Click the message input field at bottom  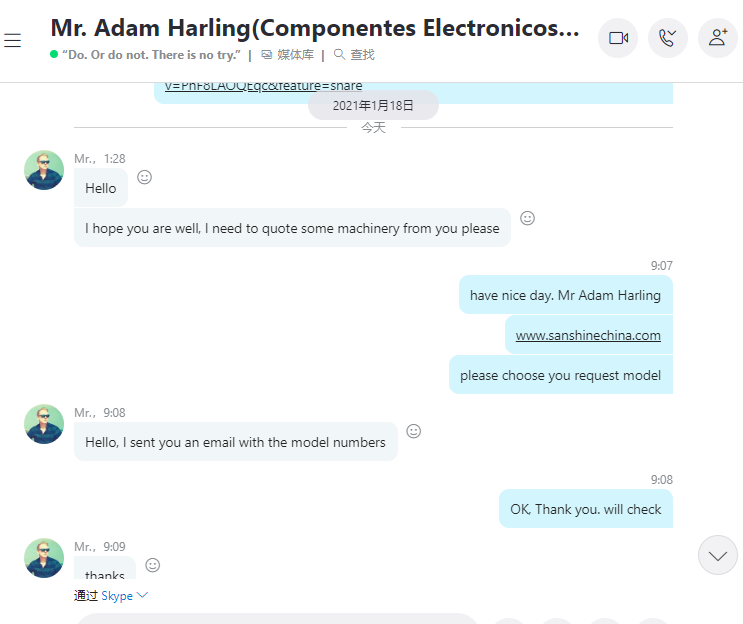(x=278, y=619)
